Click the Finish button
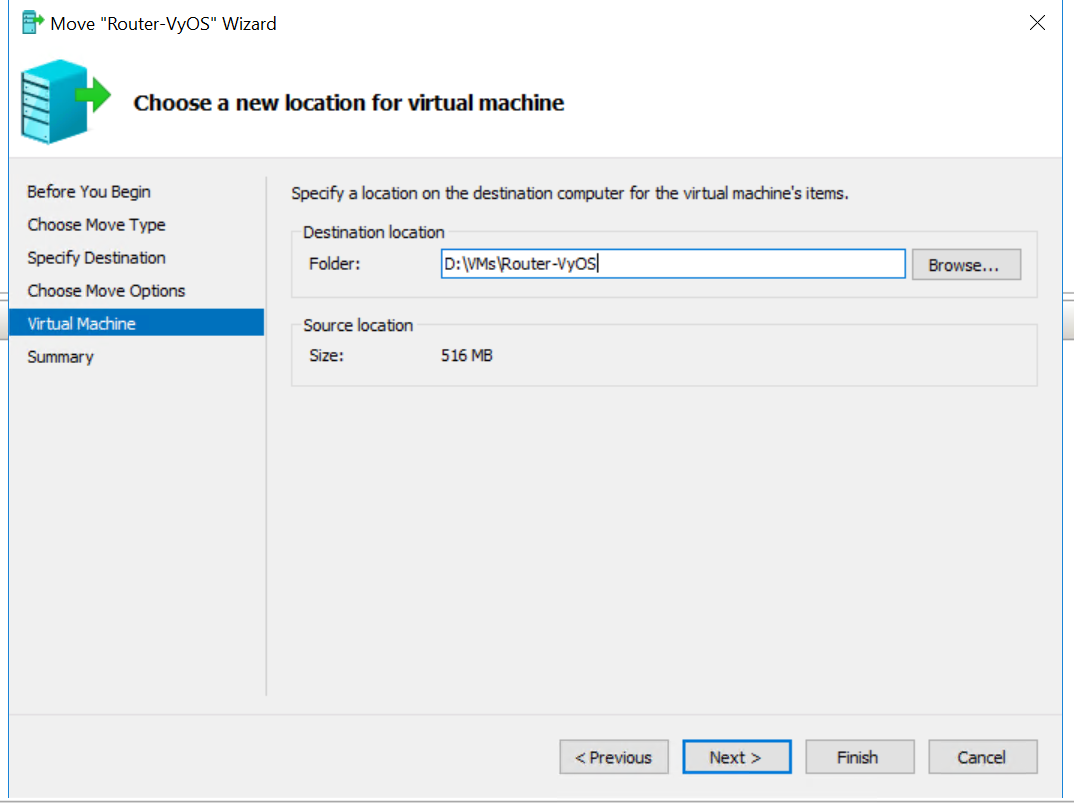1074x804 pixels. 860,757
